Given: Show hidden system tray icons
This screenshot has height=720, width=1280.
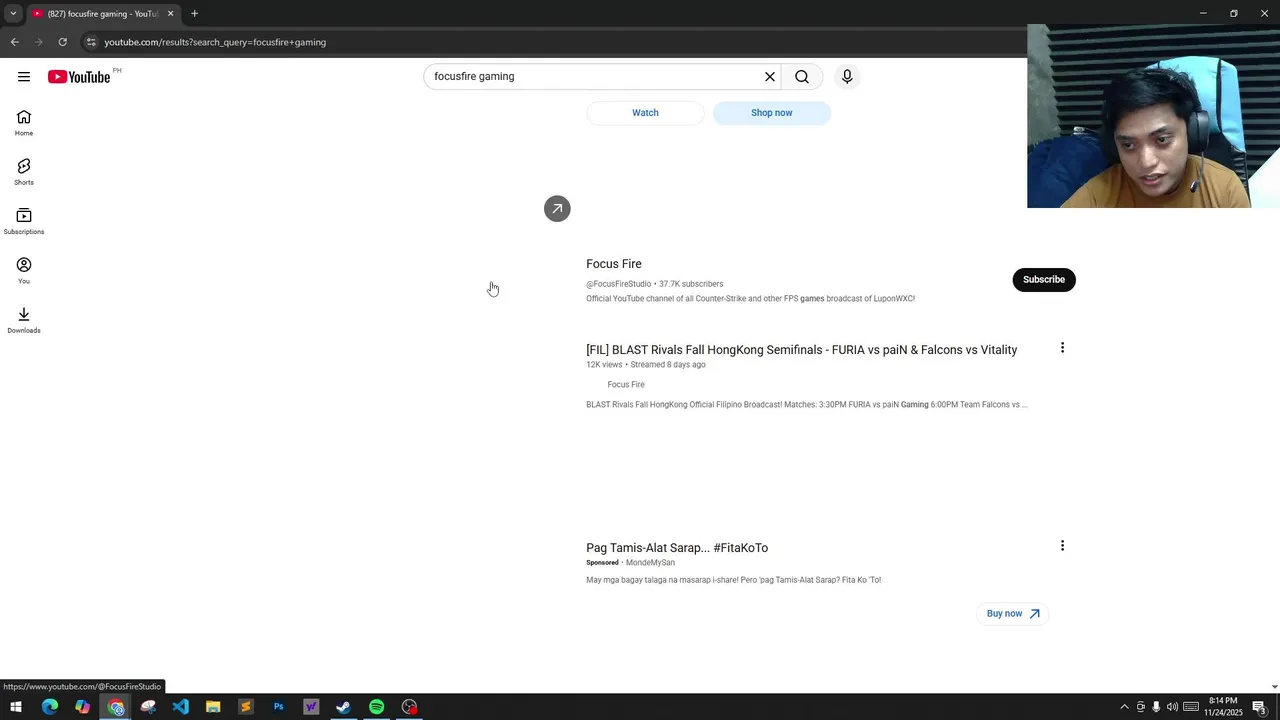Looking at the screenshot, I should point(1124,707).
